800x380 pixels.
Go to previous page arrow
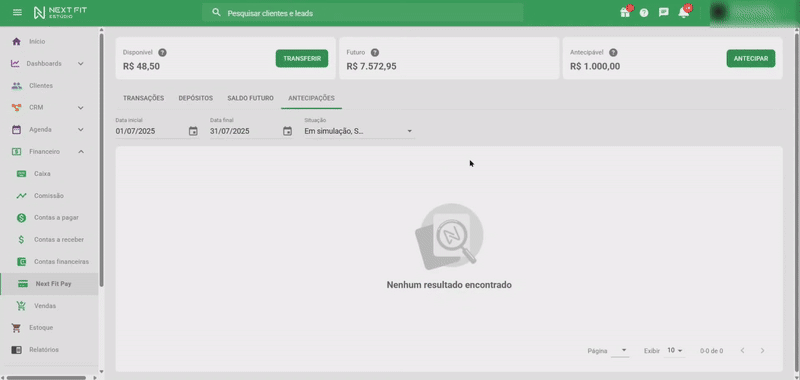point(742,350)
